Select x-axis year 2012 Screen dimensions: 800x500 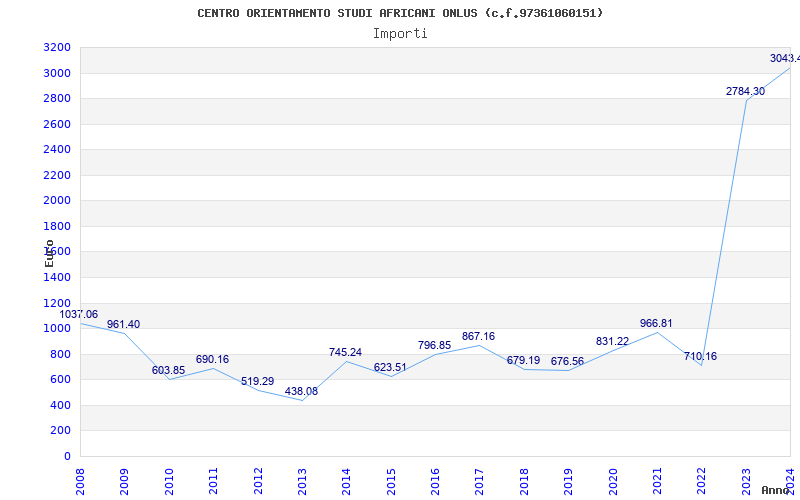click(x=258, y=482)
